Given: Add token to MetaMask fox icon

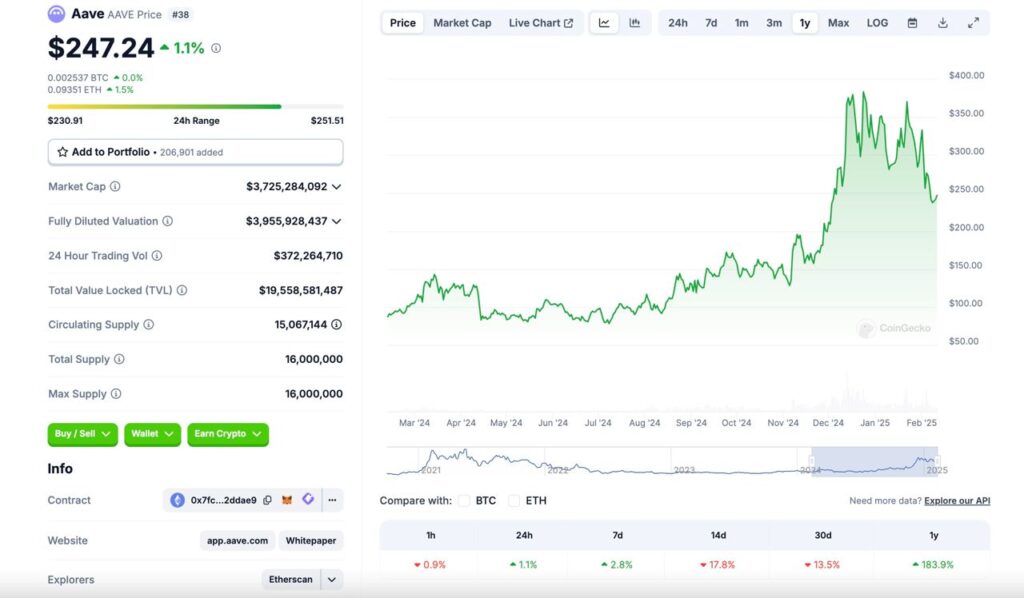Looking at the screenshot, I should [287, 500].
